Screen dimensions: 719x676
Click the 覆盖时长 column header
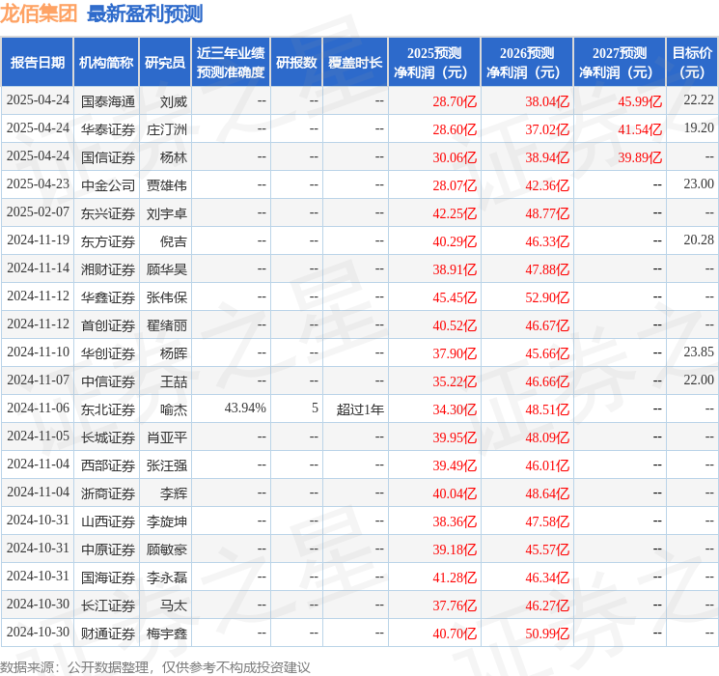tap(355, 62)
